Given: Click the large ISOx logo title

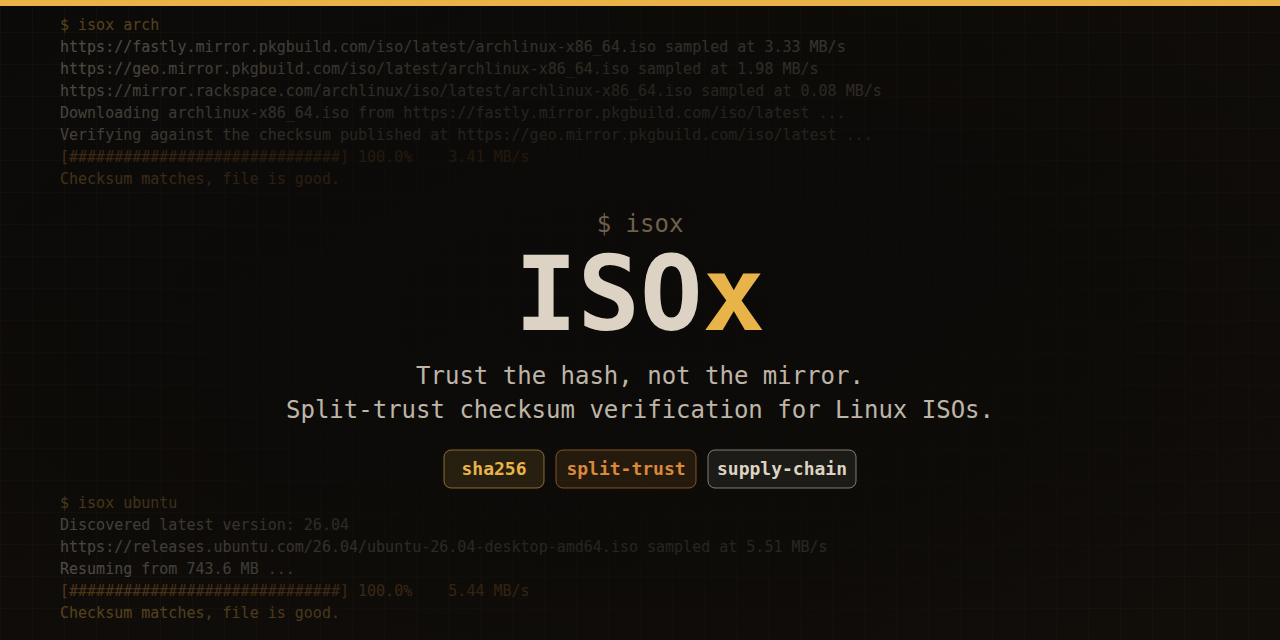Looking at the screenshot, I should (x=640, y=294).
